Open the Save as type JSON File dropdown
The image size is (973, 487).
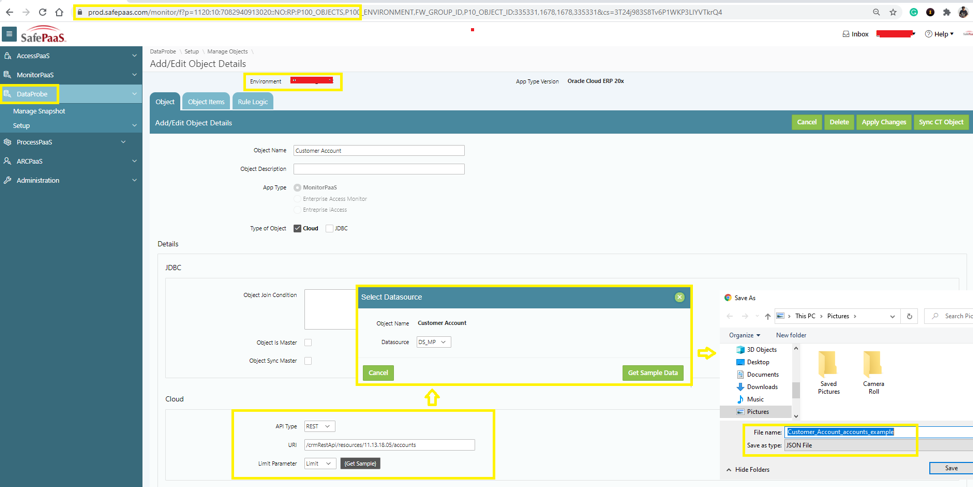879,445
